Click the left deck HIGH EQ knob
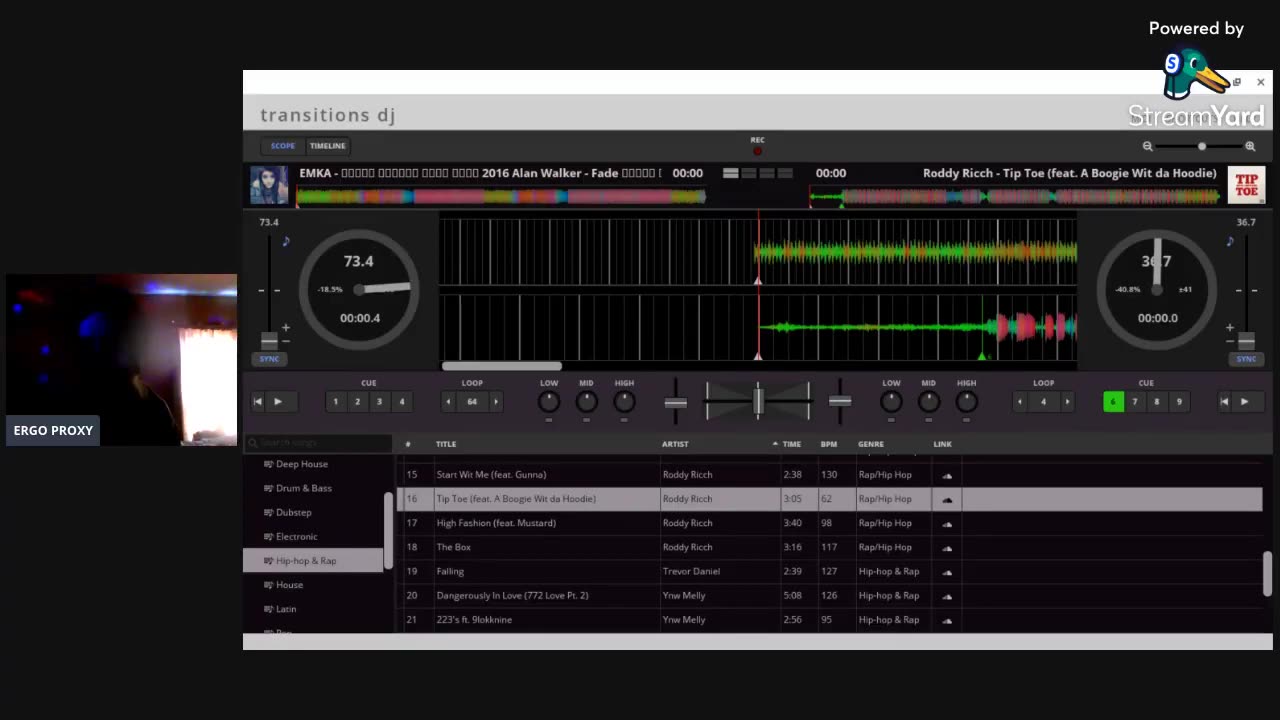The height and width of the screenshot is (720, 1280). [624, 402]
